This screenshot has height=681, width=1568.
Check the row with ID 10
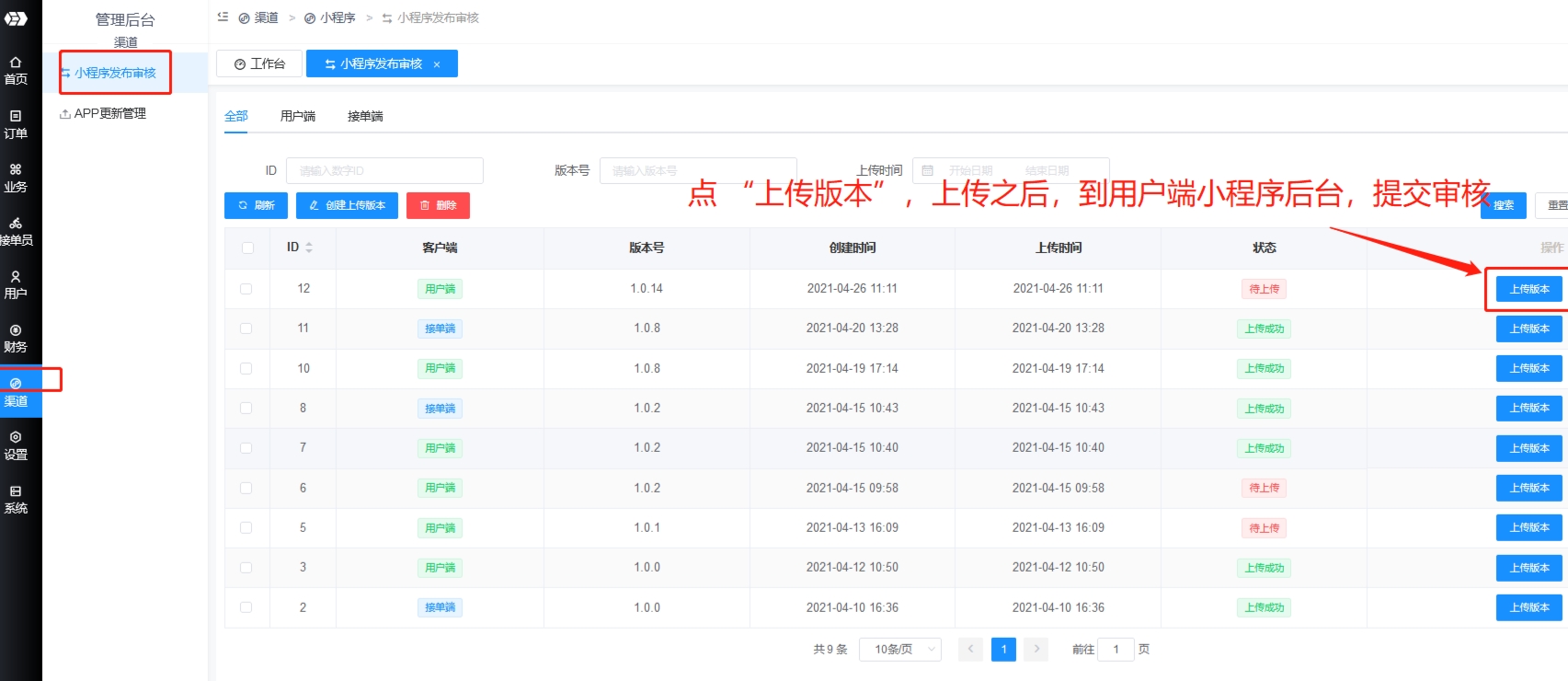click(x=246, y=369)
